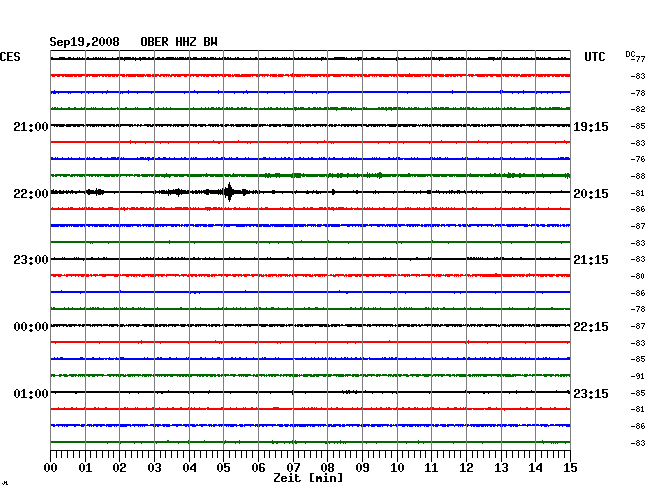
Task: Click minute axis tick label 12
Action: pyautogui.click(x=466, y=467)
